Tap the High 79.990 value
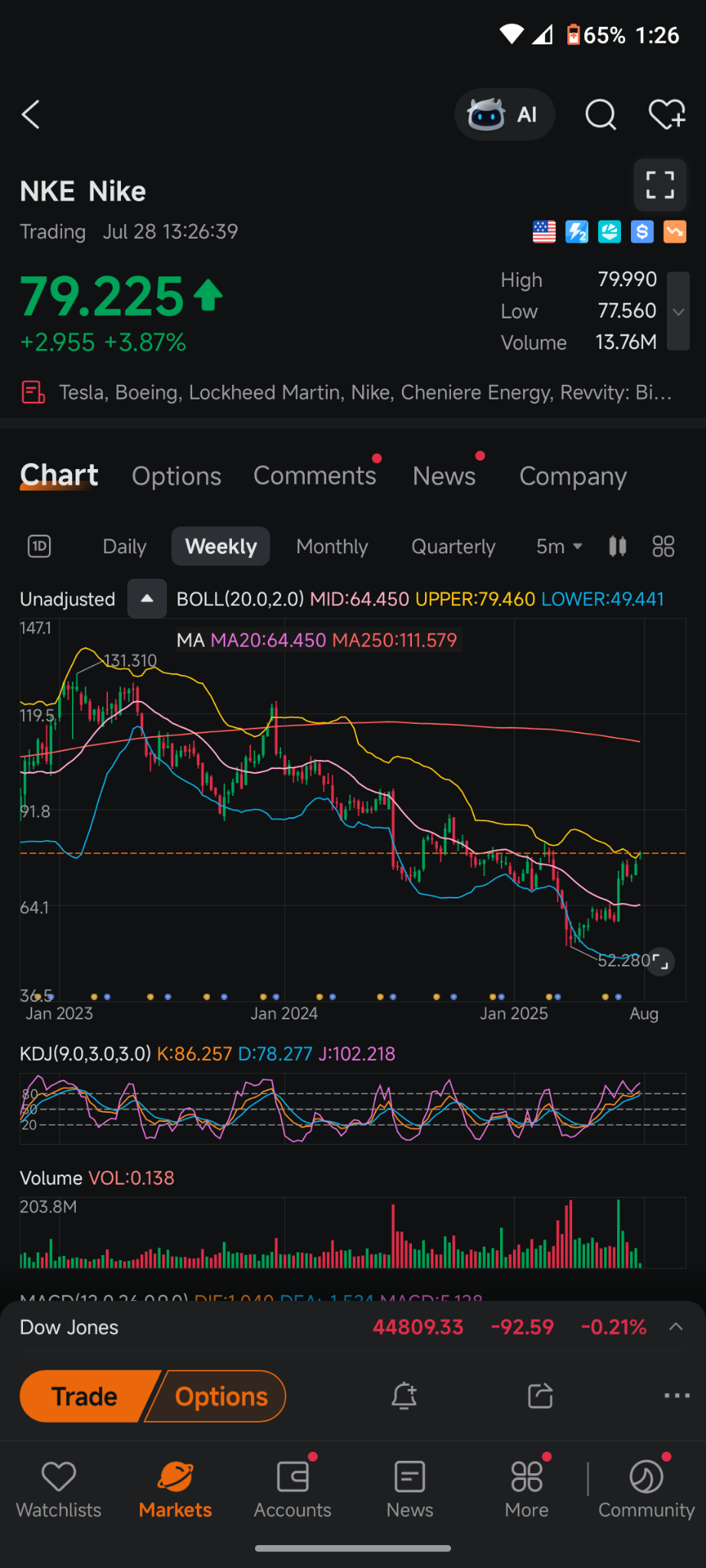The height and width of the screenshot is (1568, 706). pos(627,279)
